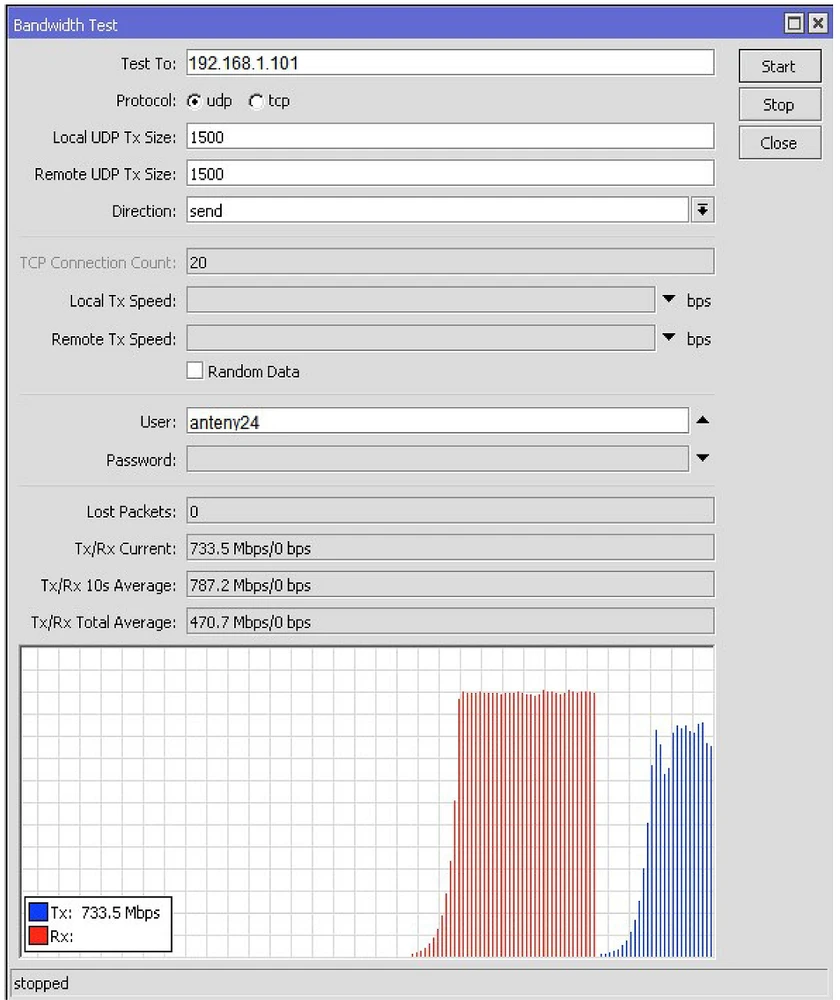Image resolution: width=840 pixels, height=1000 pixels.
Task: Maximize the Bandwidth Test window
Action: pos(795,23)
